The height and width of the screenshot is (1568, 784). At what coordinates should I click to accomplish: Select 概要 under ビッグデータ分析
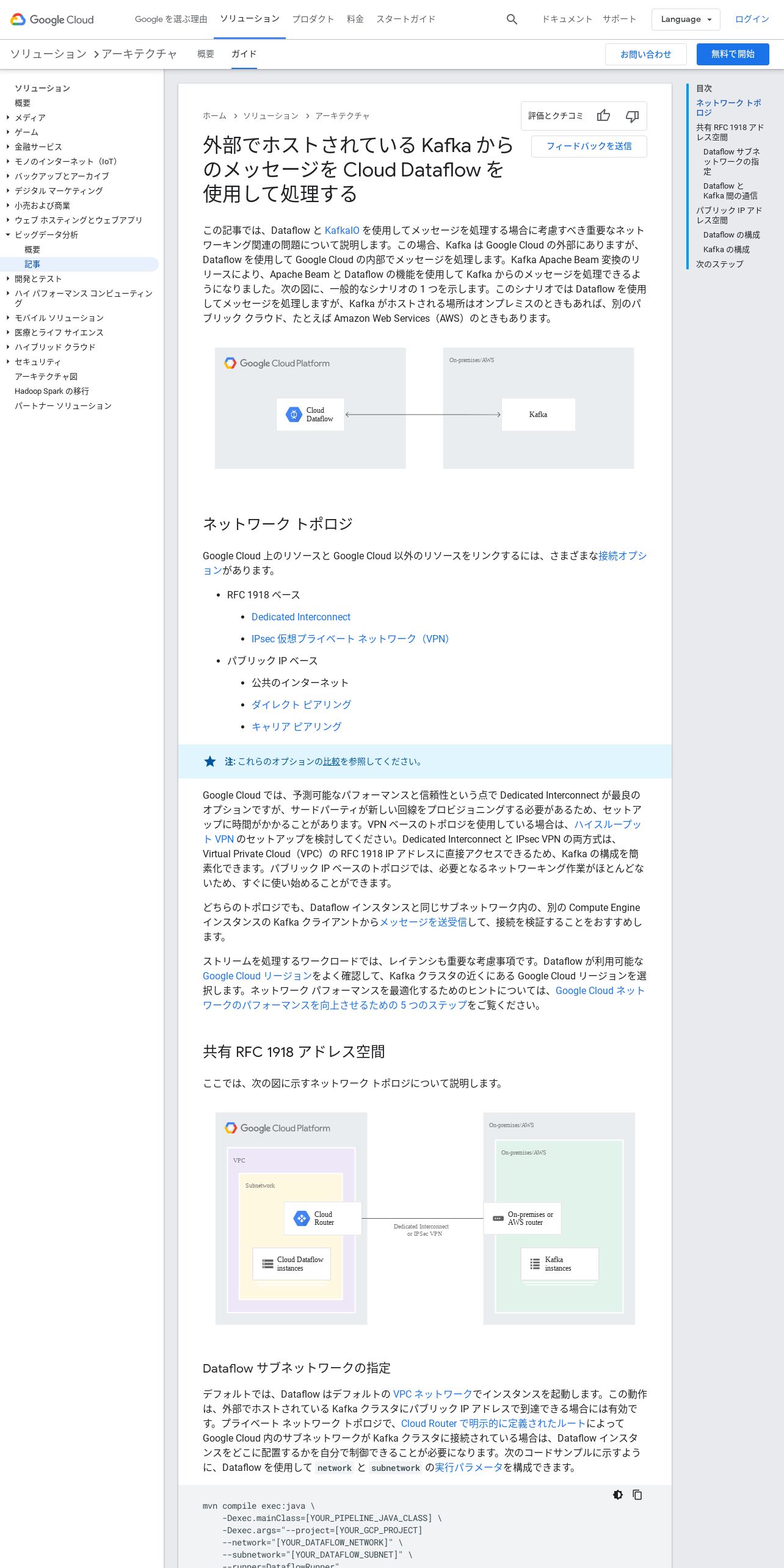pyautogui.click(x=32, y=250)
